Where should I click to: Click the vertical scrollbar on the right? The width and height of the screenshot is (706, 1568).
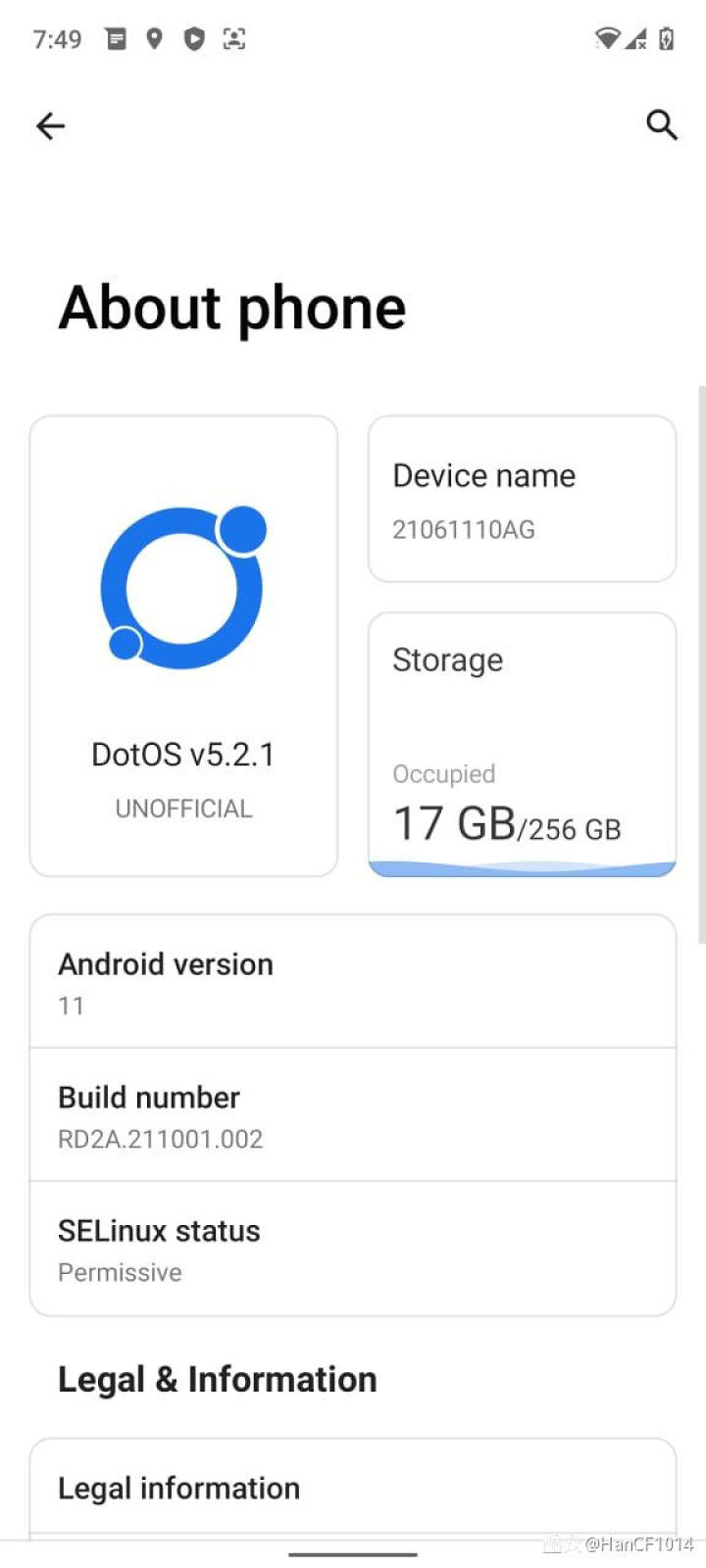coord(701,664)
